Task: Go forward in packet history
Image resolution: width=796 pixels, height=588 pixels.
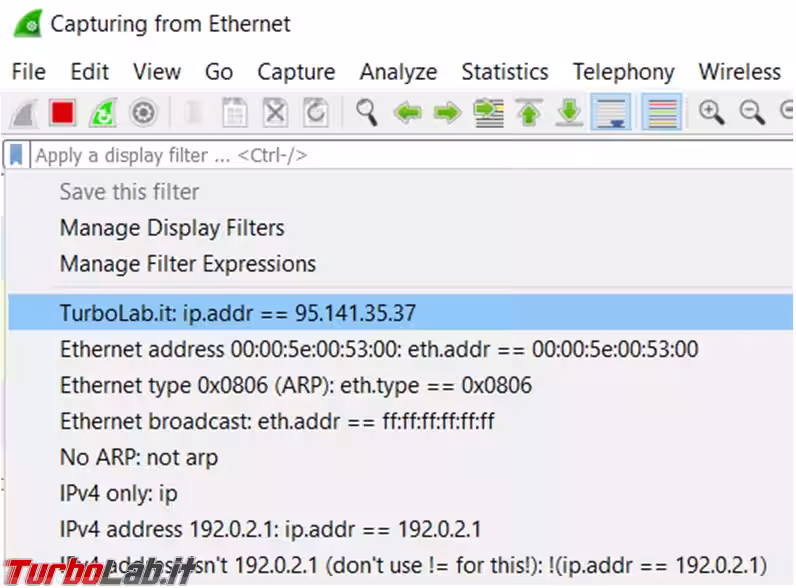Action: (447, 113)
